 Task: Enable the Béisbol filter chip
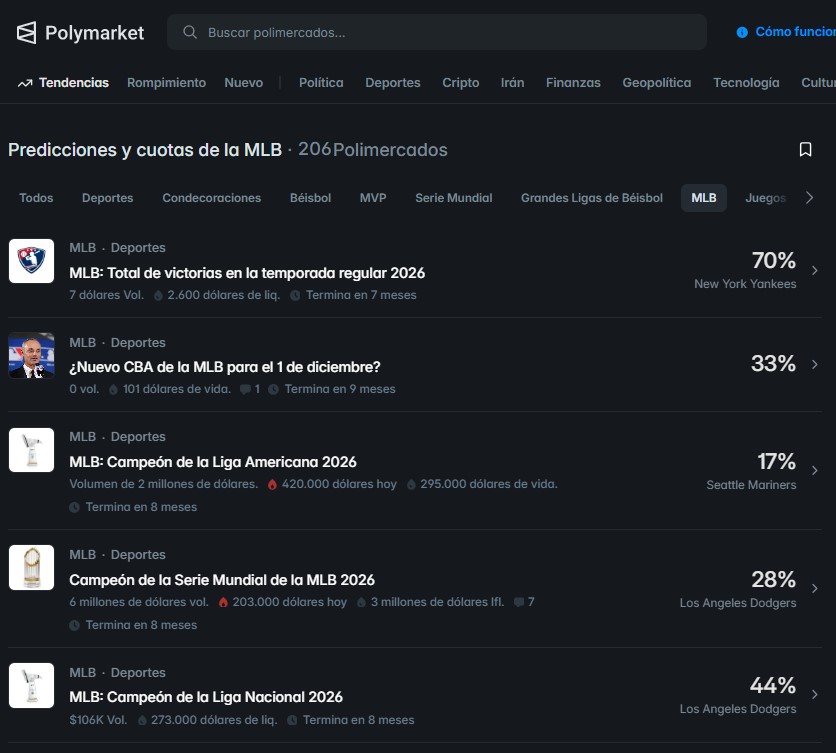click(x=310, y=198)
